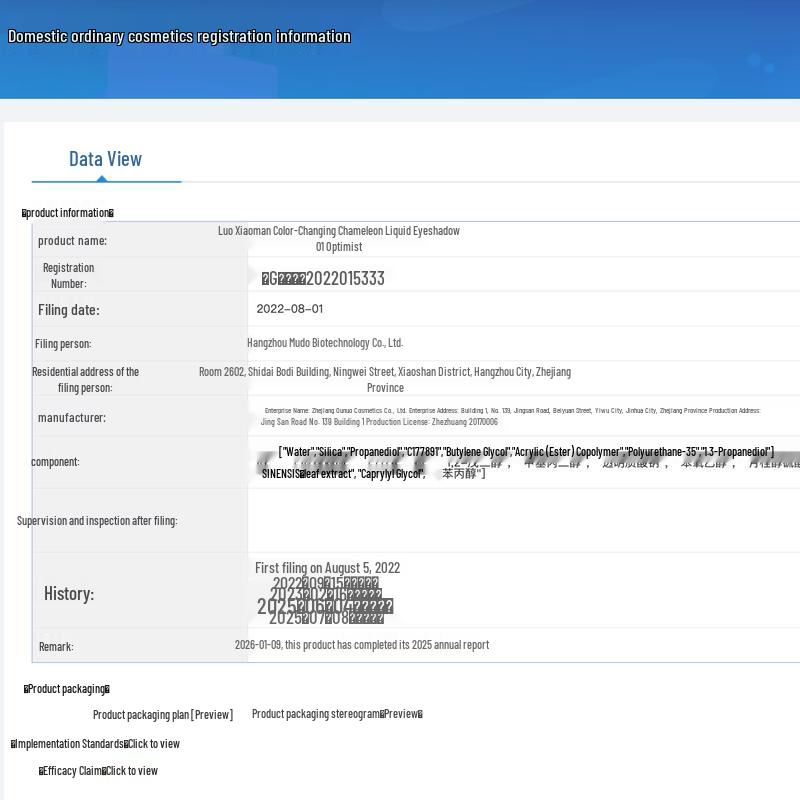800x800 pixels.
Task: Click the registration number ending 2022015333
Action: pos(323,278)
